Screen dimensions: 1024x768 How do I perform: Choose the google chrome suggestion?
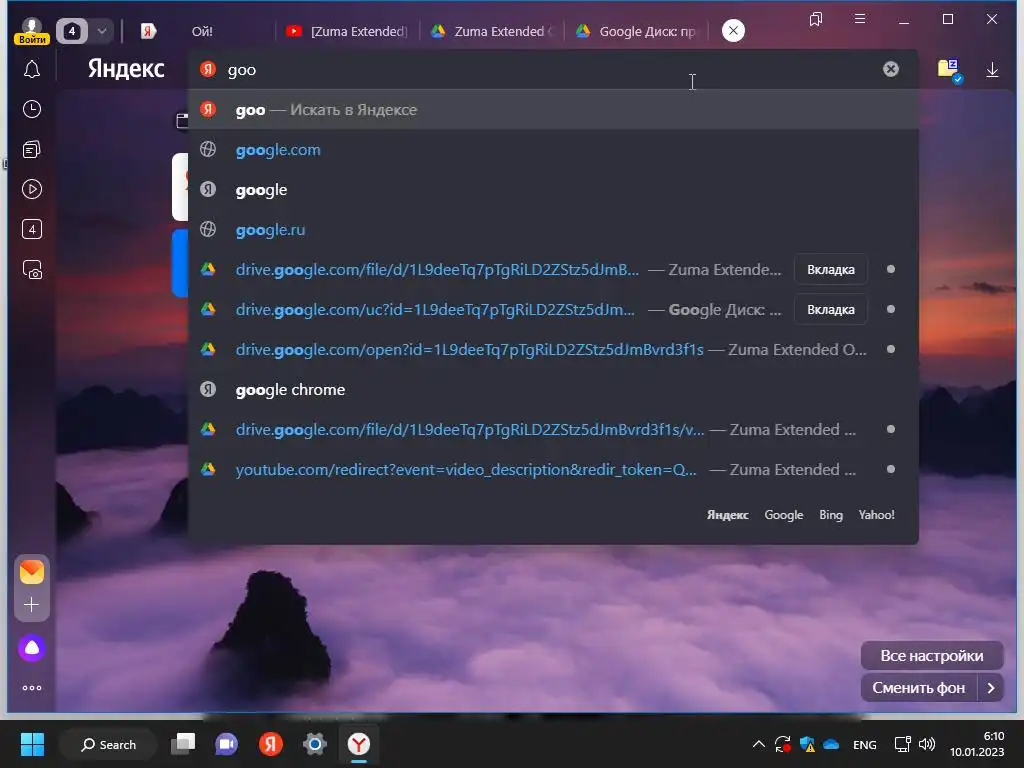(x=553, y=389)
